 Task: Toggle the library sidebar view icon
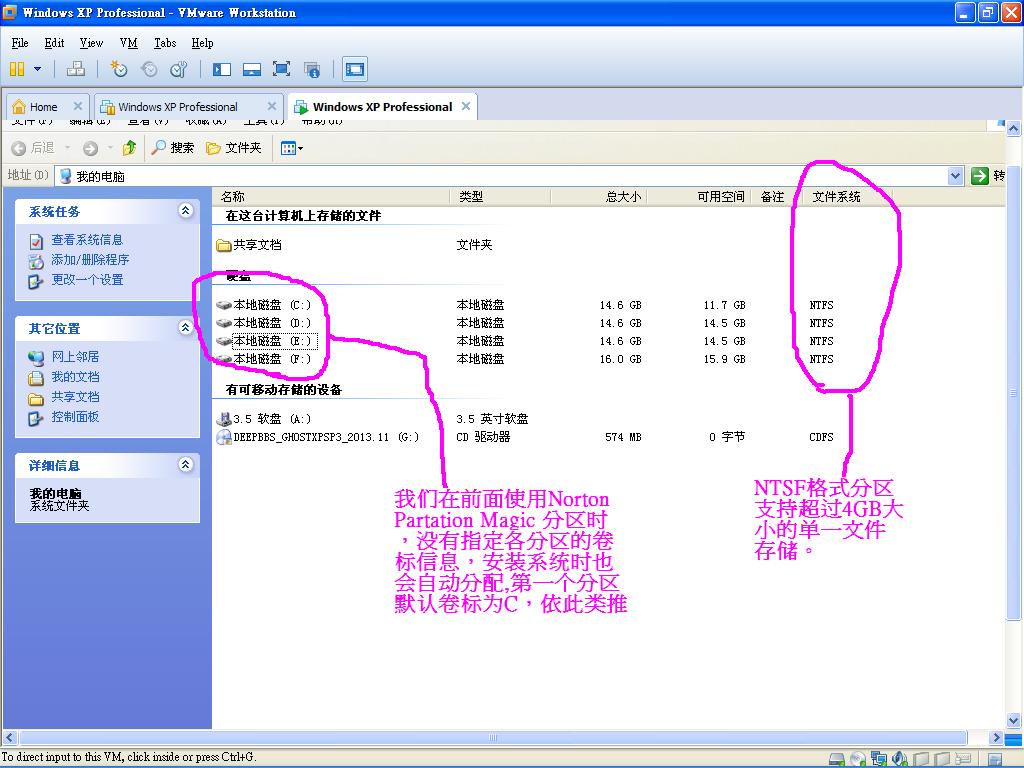tap(222, 69)
